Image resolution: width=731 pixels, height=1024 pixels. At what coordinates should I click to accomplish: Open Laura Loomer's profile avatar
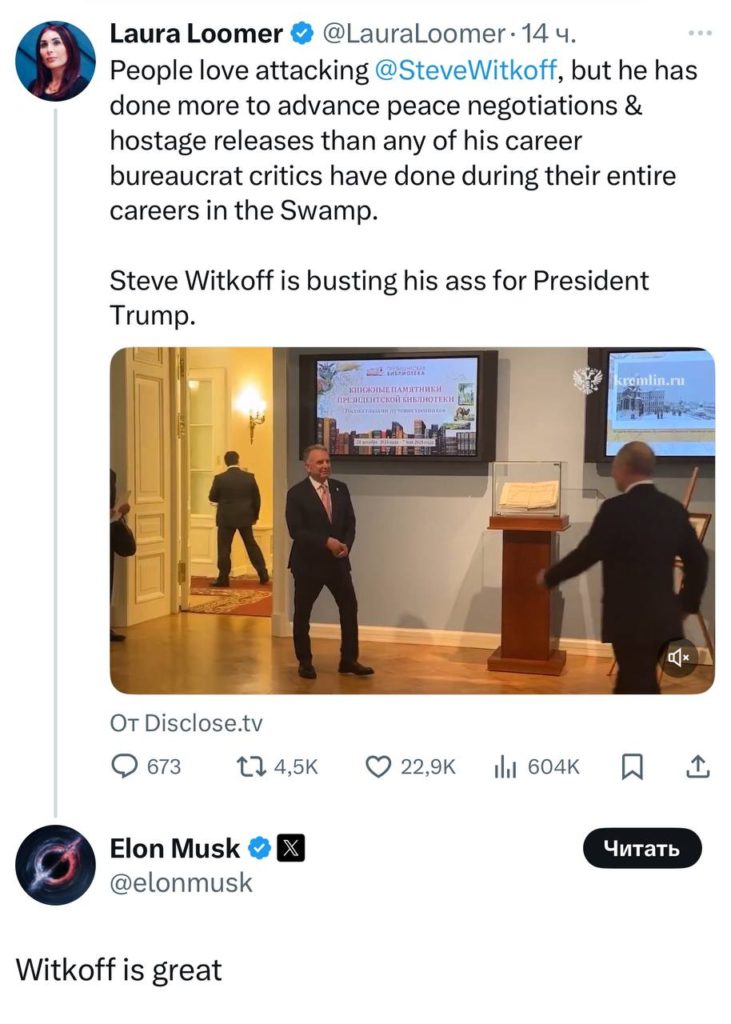55,61
